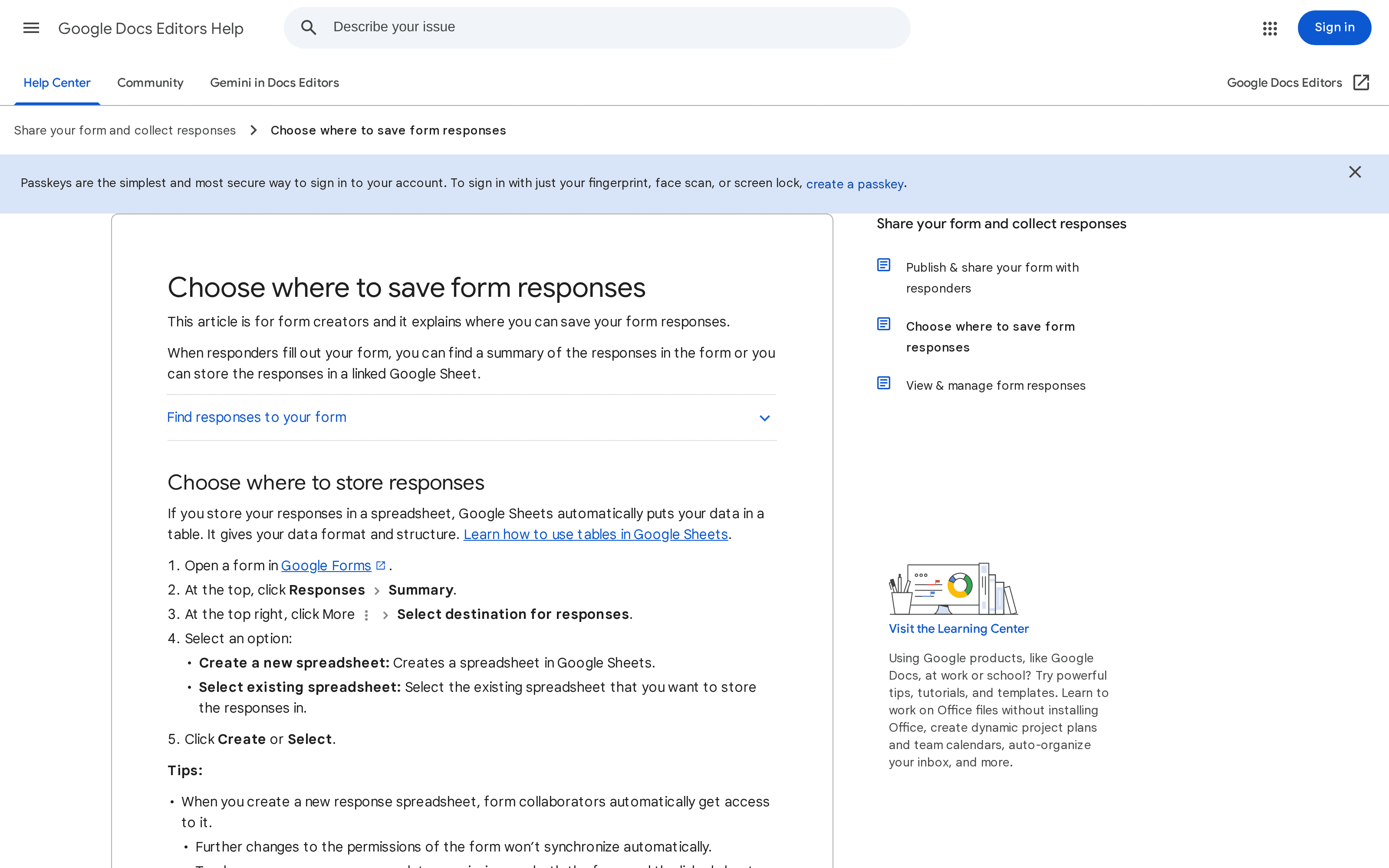Image resolution: width=1389 pixels, height=868 pixels.
Task: Open the Gemini in Docs Editors tab
Action: click(x=274, y=82)
